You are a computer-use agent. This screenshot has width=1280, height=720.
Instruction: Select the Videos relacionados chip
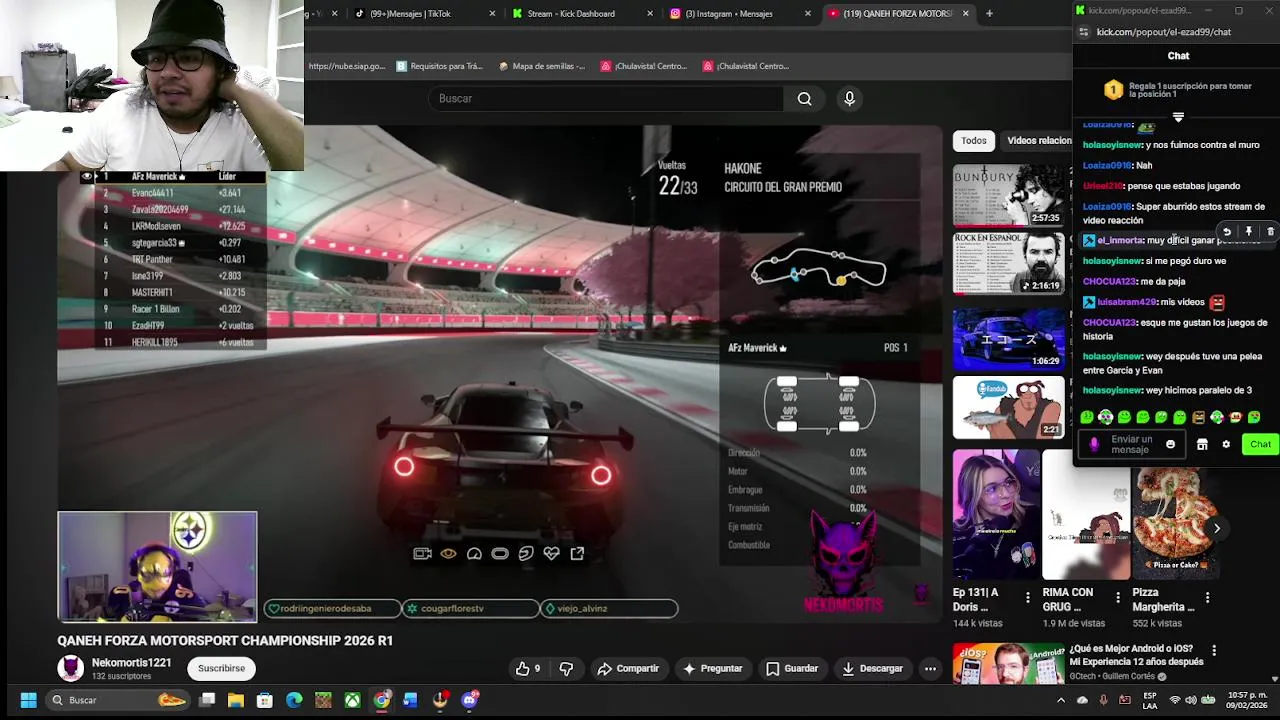pos(1038,141)
